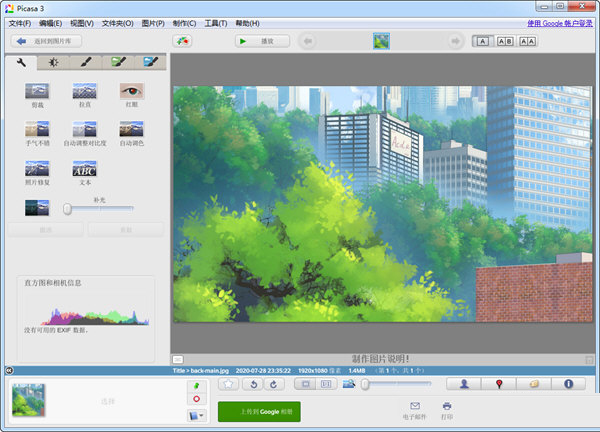This screenshot has width=600, height=432.
Task: Select the 剪裁 (crop) tool
Action: pos(37,91)
